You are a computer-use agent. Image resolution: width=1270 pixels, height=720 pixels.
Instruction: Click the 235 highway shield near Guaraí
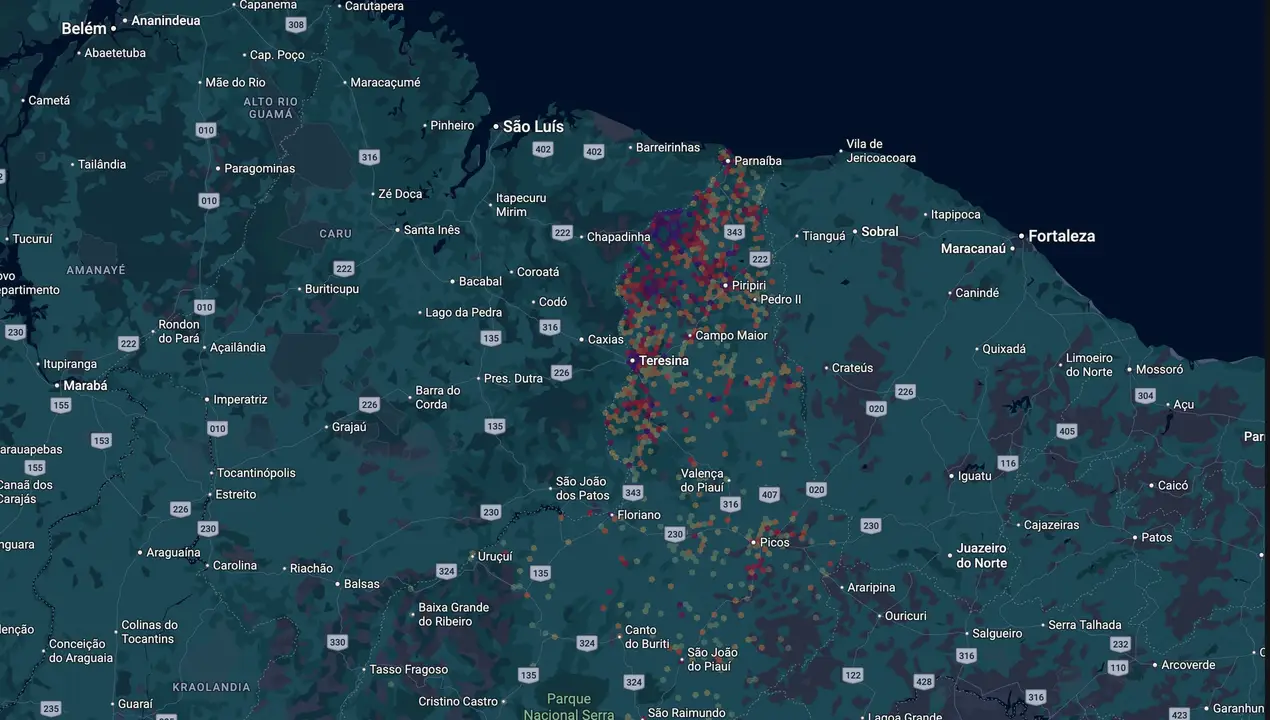click(51, 709)
